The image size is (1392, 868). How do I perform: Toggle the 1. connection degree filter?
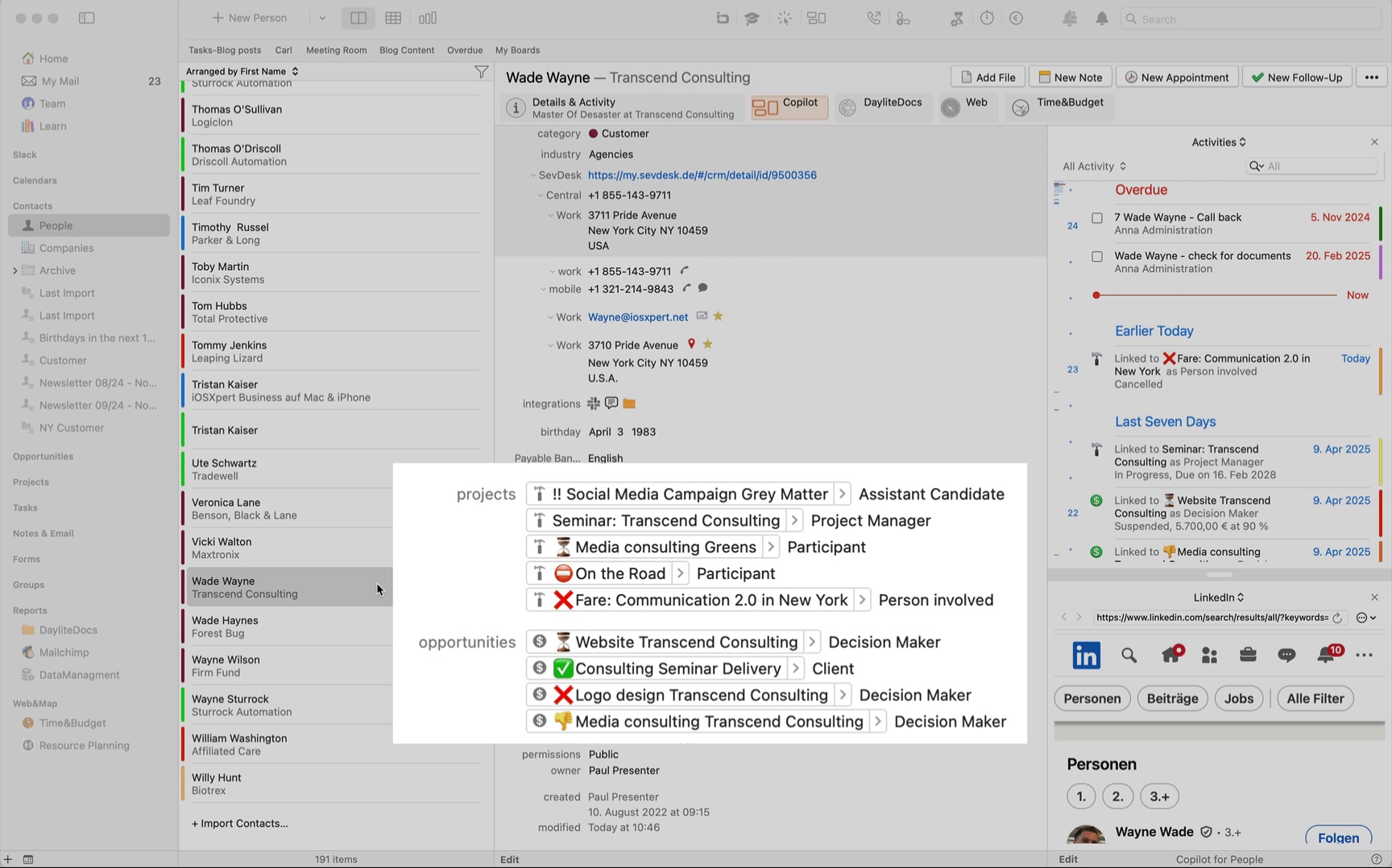[1081, 796]
